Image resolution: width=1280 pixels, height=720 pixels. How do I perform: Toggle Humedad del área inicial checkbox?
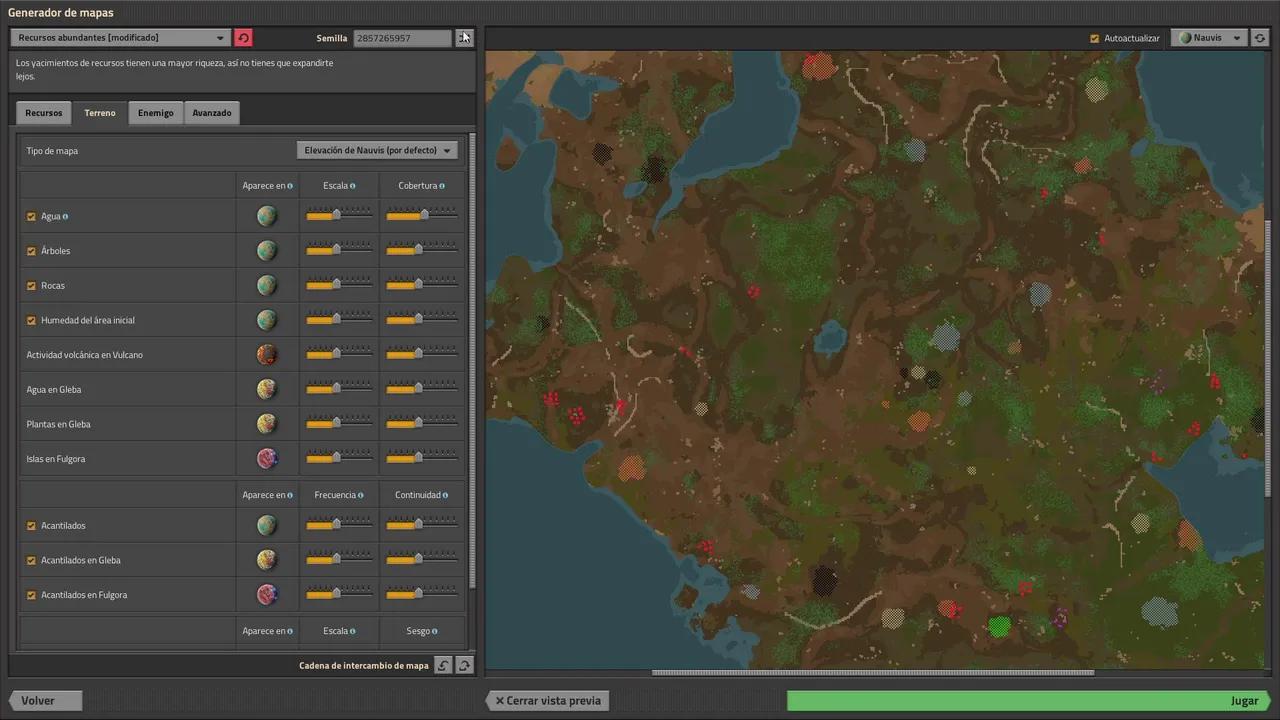click(x=31, y=320)
